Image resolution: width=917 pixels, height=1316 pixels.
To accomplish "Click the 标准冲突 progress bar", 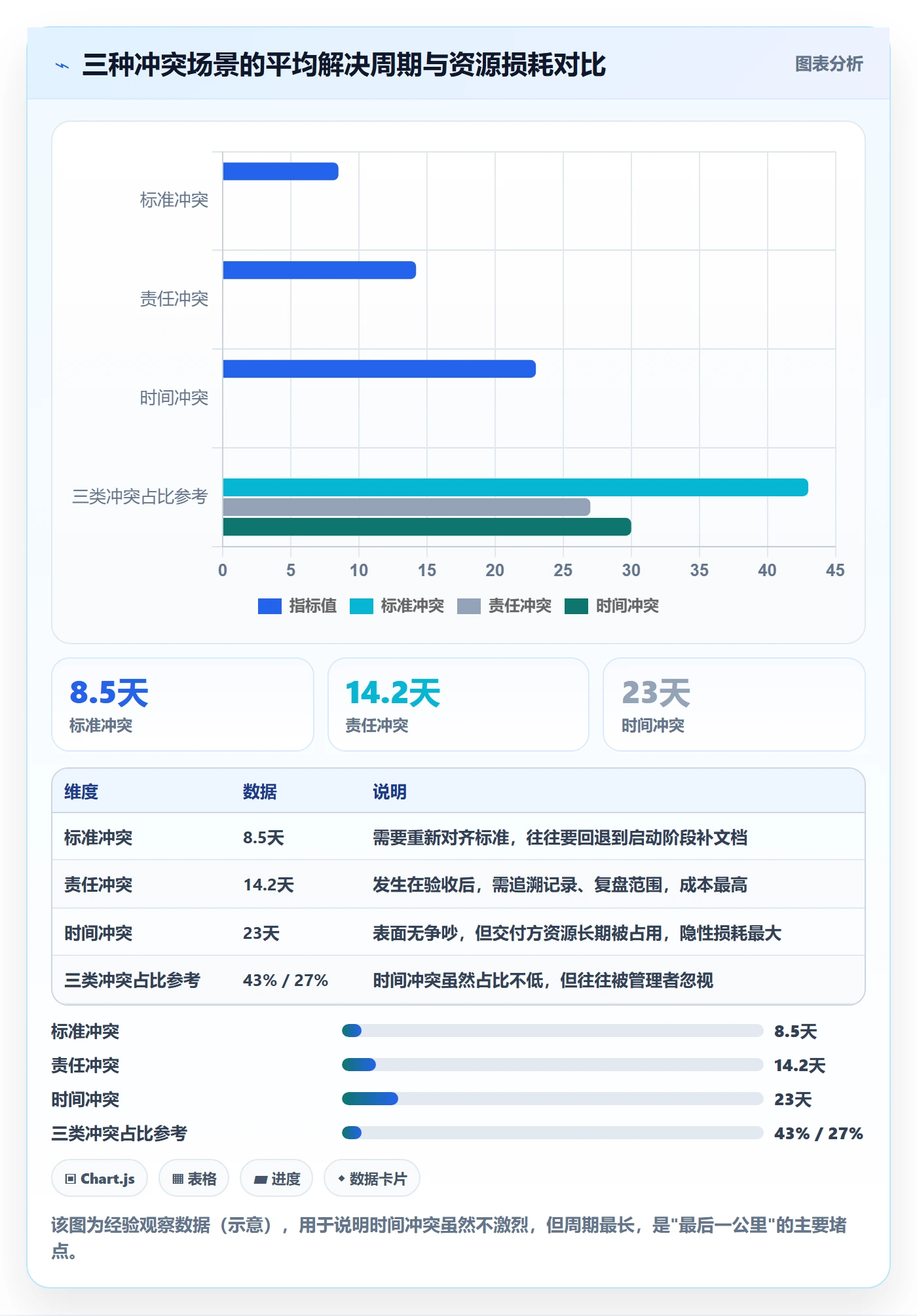I will point(553,1031).
